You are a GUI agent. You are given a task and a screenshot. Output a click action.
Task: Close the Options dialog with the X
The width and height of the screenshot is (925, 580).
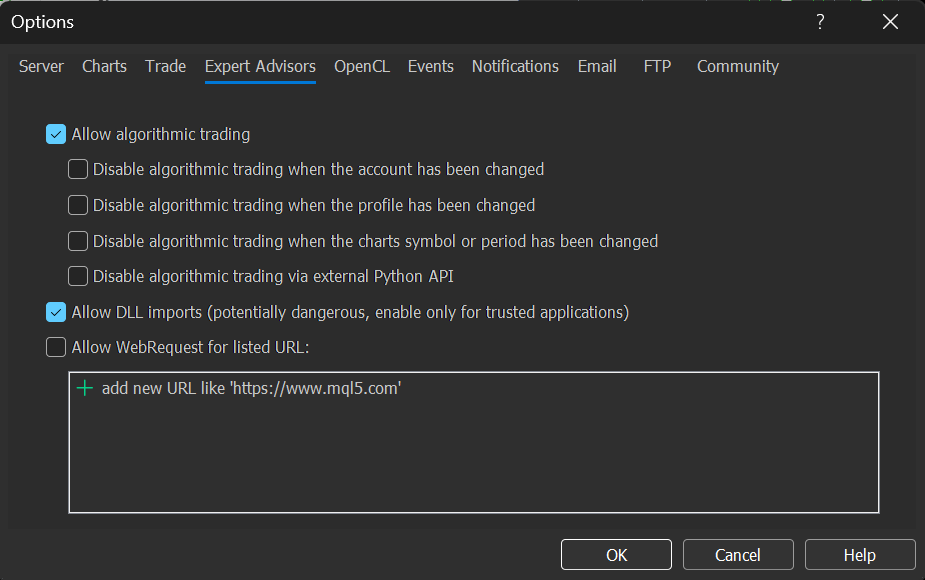pyautogui.click(x=890, y=22)
